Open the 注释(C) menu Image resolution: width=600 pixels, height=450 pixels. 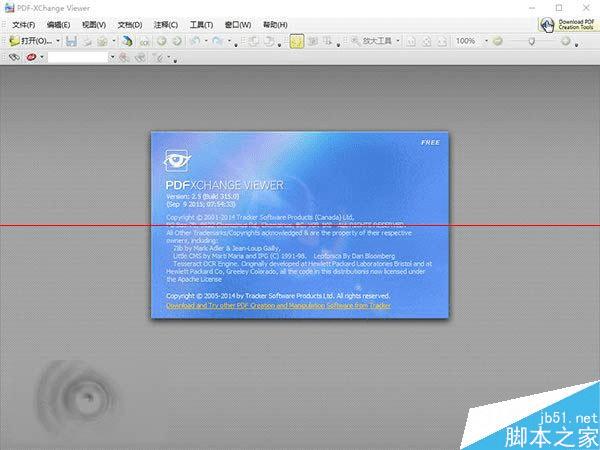pyautogui.click(x=166, y=25)
